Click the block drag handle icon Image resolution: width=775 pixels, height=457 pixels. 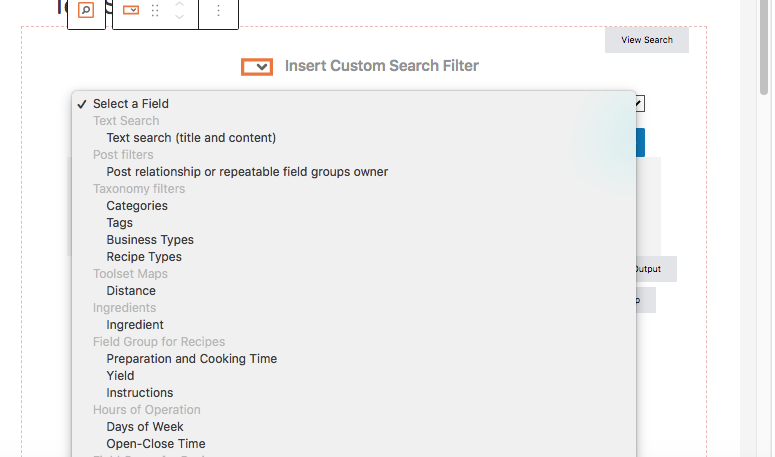(x=155, y=11)
